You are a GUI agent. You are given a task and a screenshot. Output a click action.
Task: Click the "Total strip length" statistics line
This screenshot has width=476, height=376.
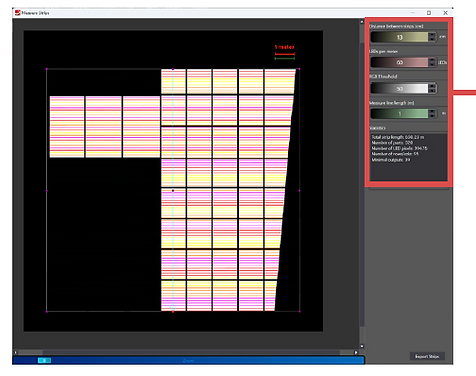pyautogui.click(x=398, y=137)
